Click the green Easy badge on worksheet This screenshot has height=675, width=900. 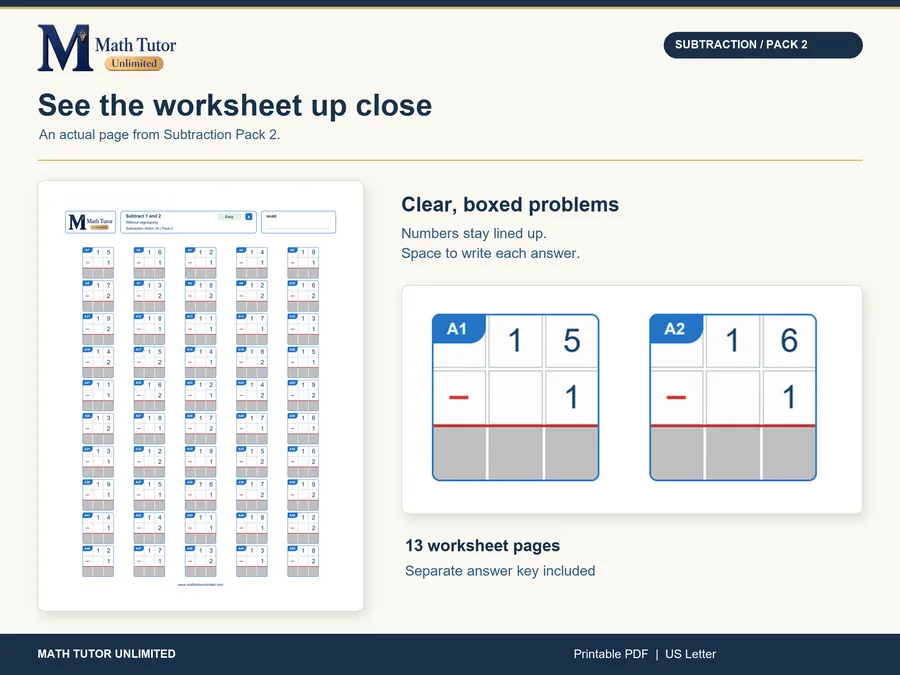229,216
